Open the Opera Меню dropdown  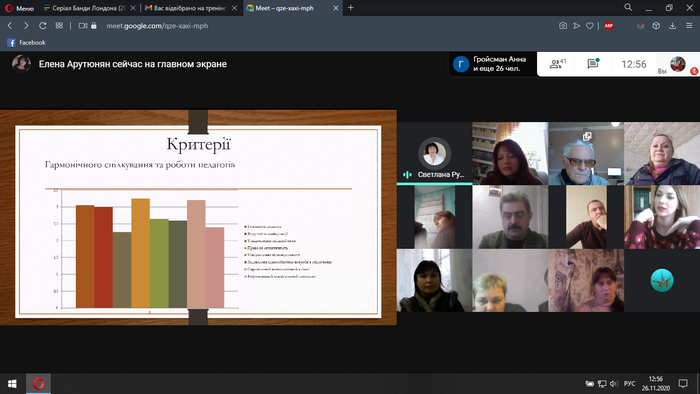(x=20, y=8)
